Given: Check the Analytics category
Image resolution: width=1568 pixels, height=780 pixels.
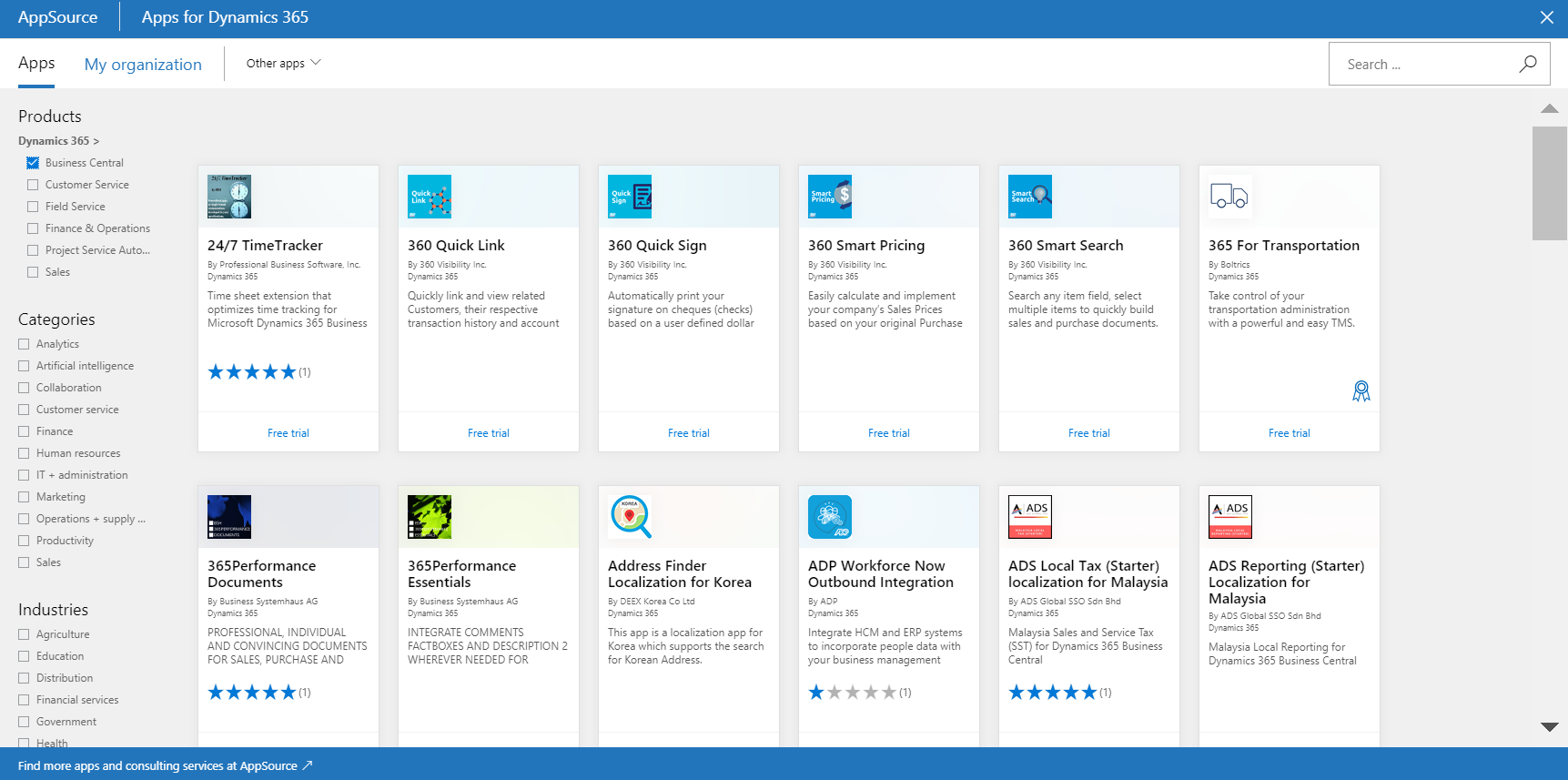Looking at the screenshot, I should point(24,344).
